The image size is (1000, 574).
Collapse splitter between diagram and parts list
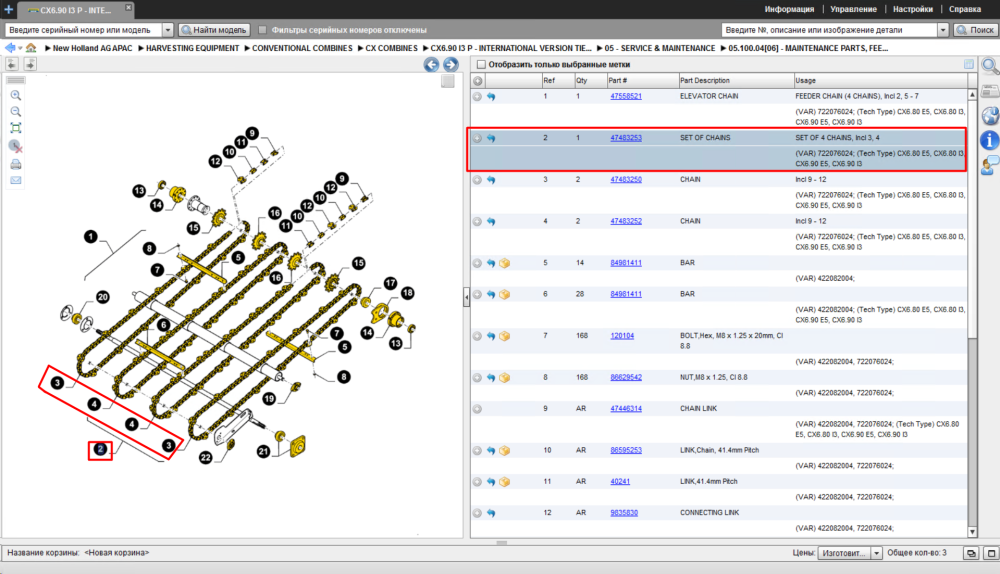point(466,297)
